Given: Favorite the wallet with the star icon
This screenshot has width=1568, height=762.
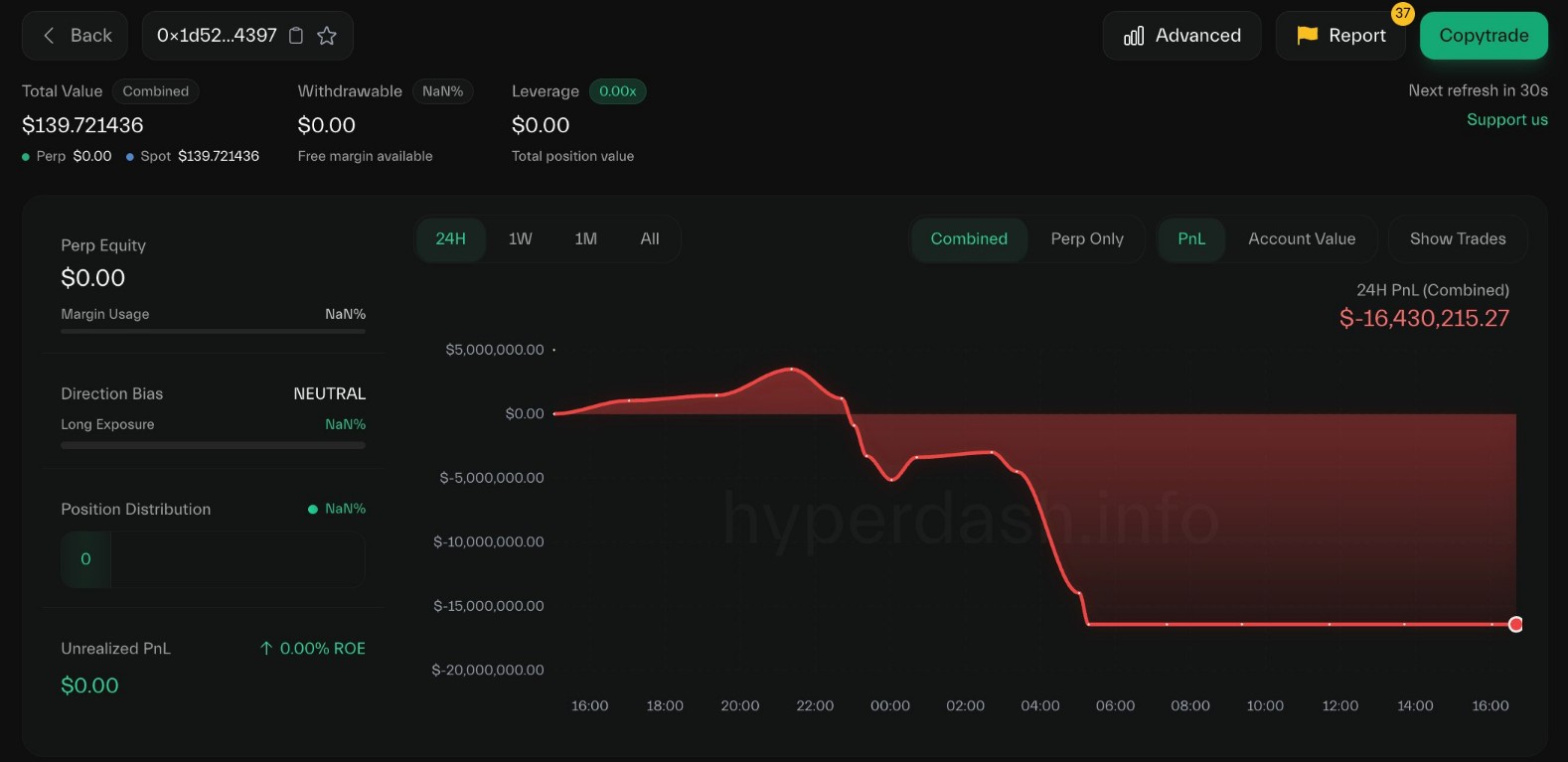Looking at the screenshot, I should click(327, 36).
